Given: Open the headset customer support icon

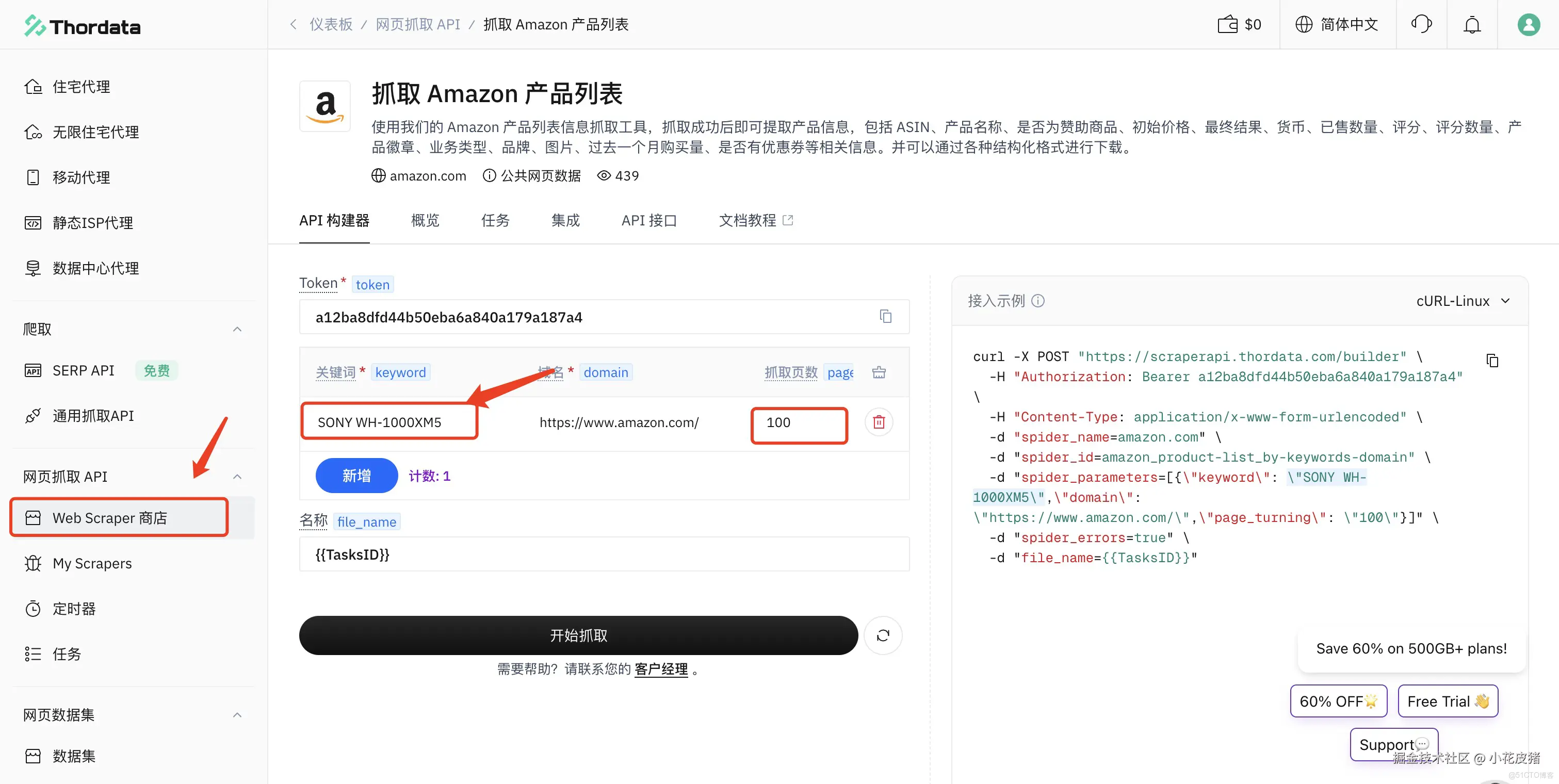Looking at the screenshot, I should pos(1421,25).
